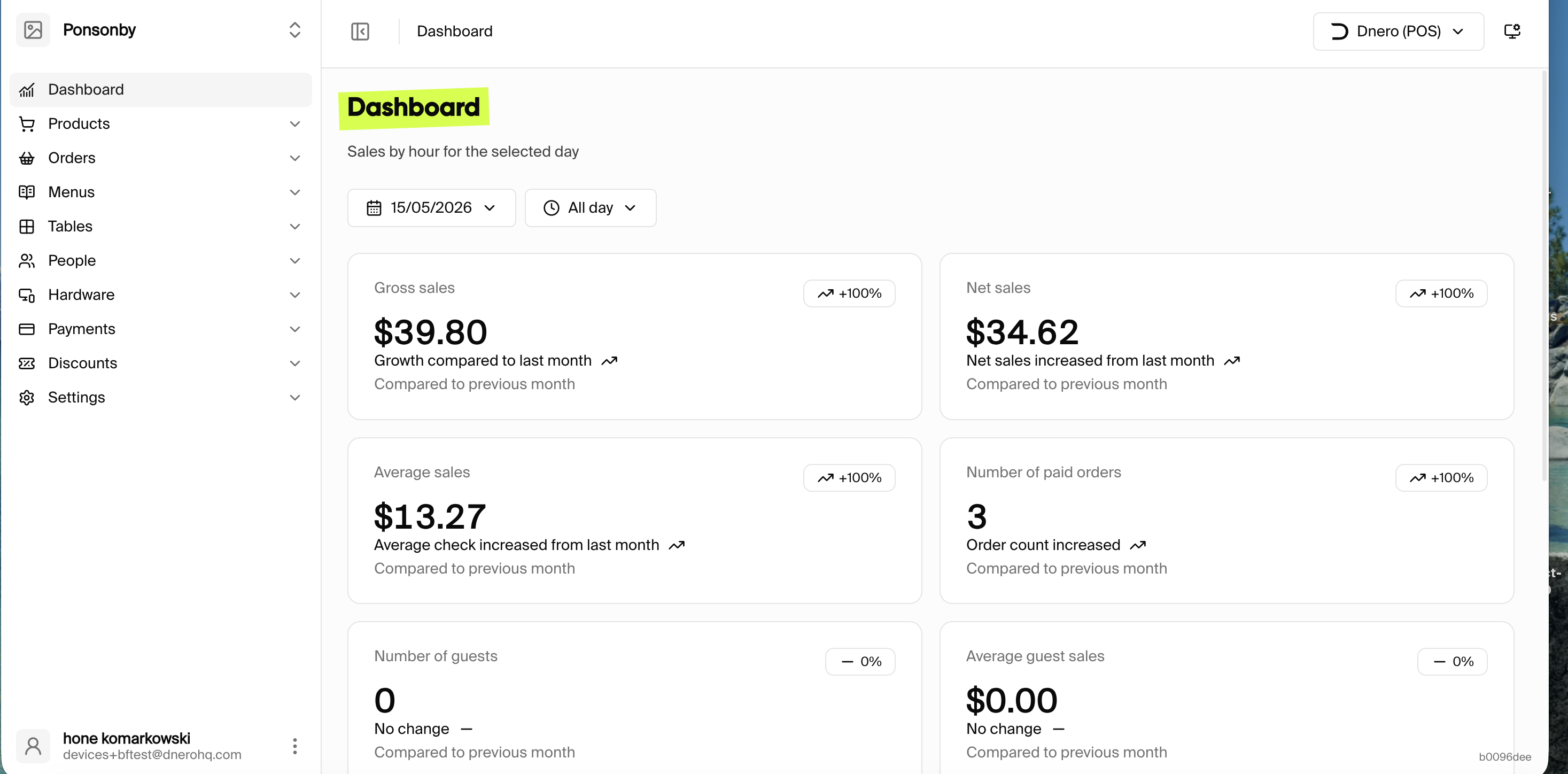
Task: Click the Tables grid icon
Action: coord(27,227)
